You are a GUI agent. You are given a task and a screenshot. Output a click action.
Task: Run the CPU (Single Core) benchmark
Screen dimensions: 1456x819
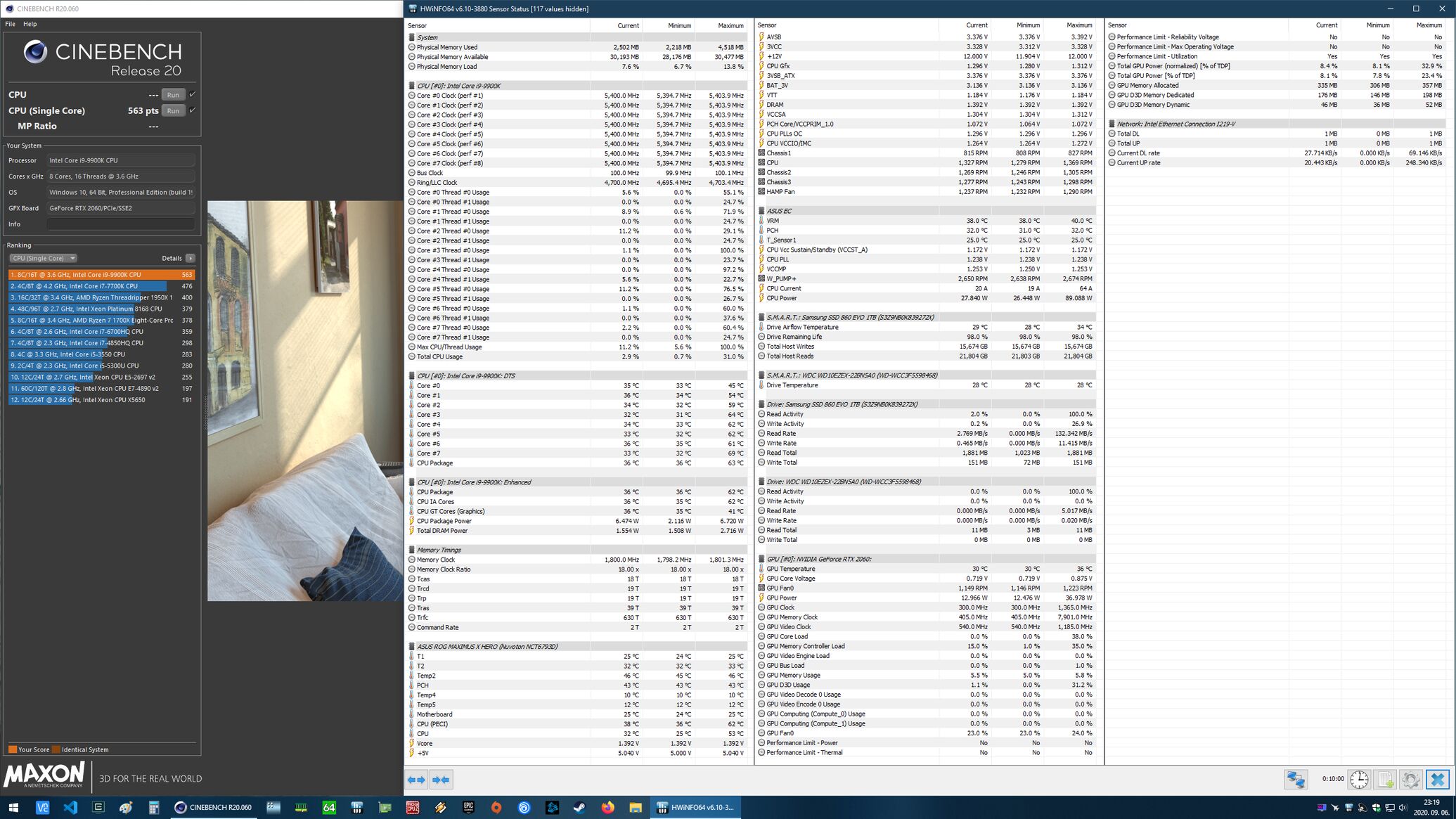(173, 110)
